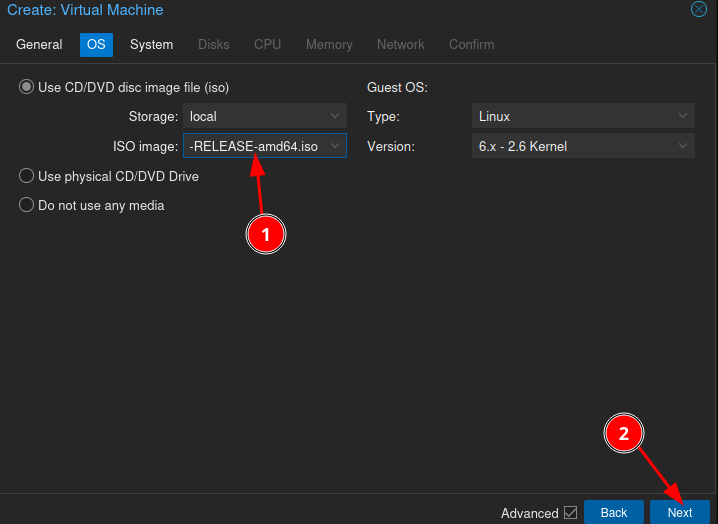Select the OS tab

(97, 45)
